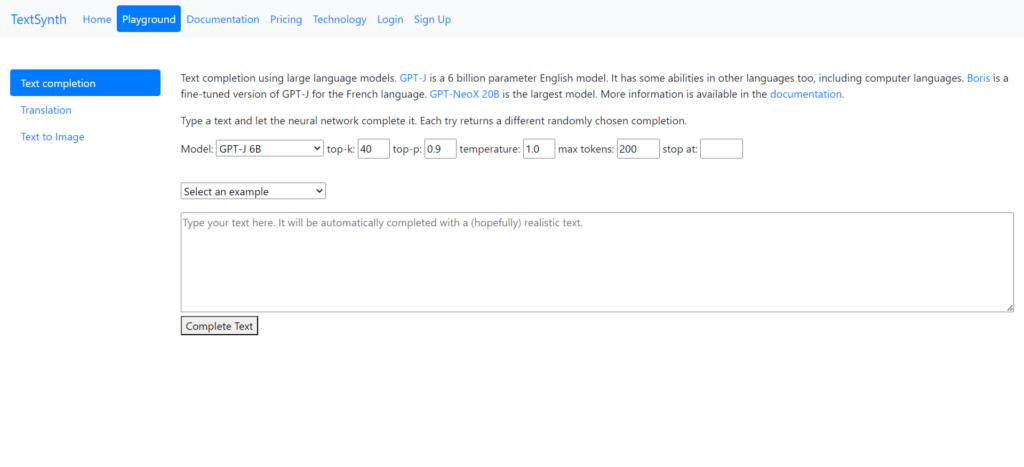Click the Complete Text button
1024x467 pixels.
tap(219, 326)
